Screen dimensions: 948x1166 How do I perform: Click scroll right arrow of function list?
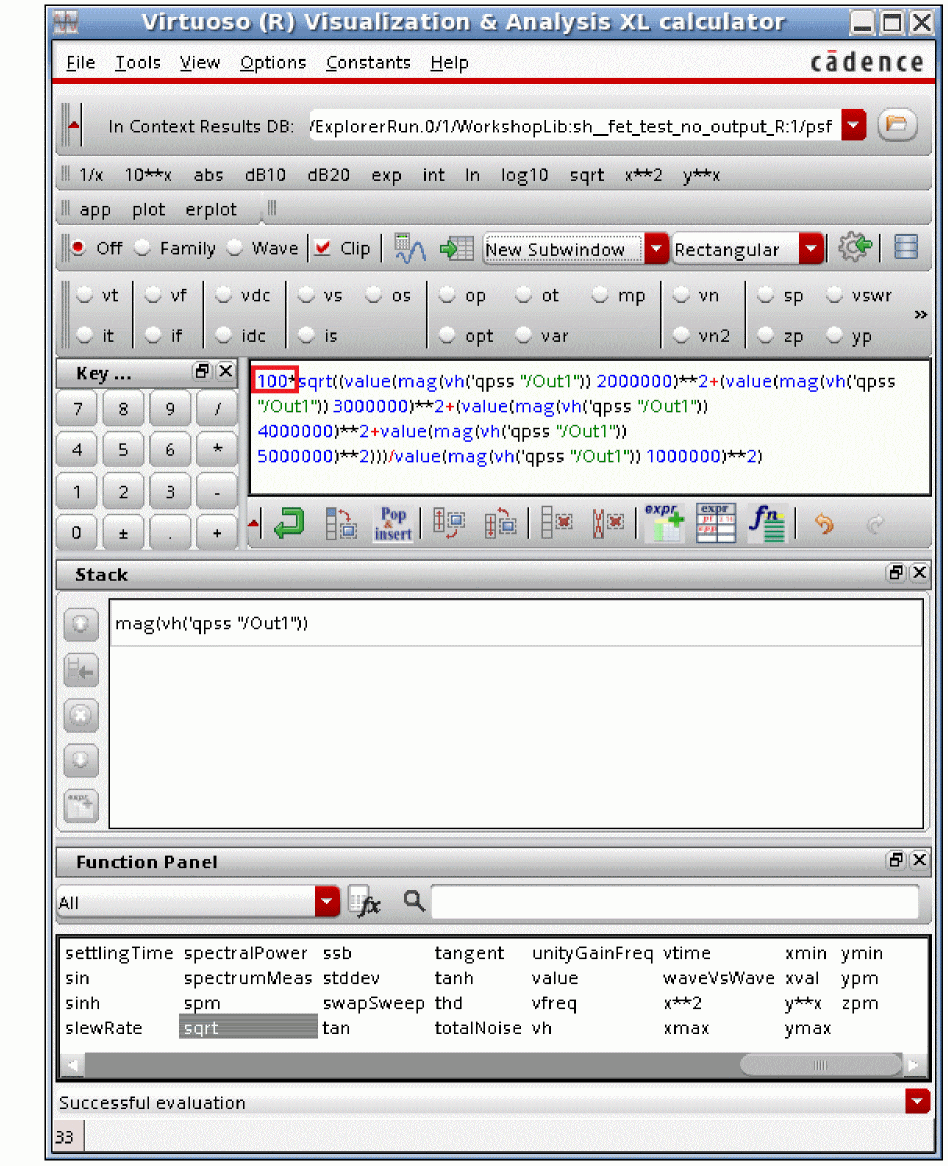[x=914, y=1065]
